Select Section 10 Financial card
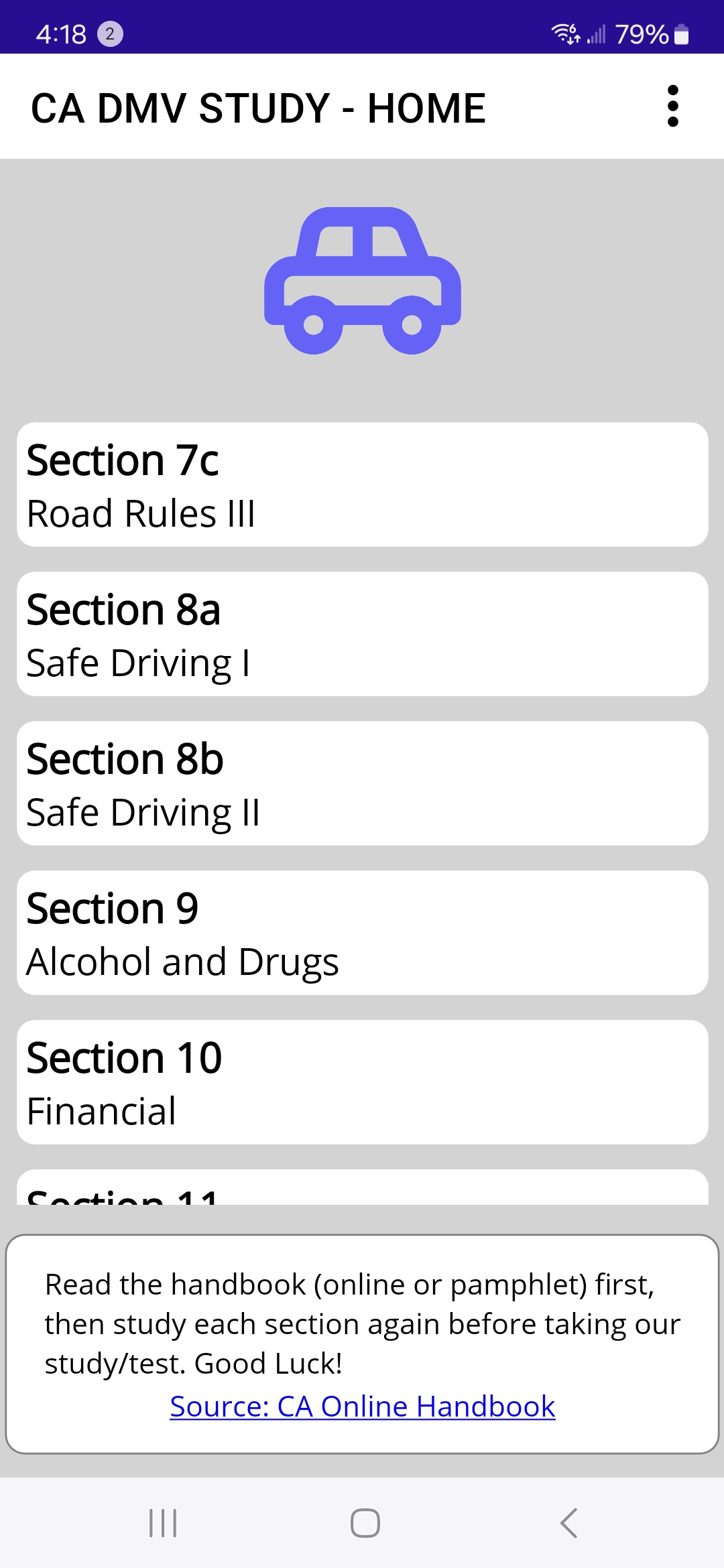The width and height of the screenshot is (724, 1568). click(x=363, y=1082)
